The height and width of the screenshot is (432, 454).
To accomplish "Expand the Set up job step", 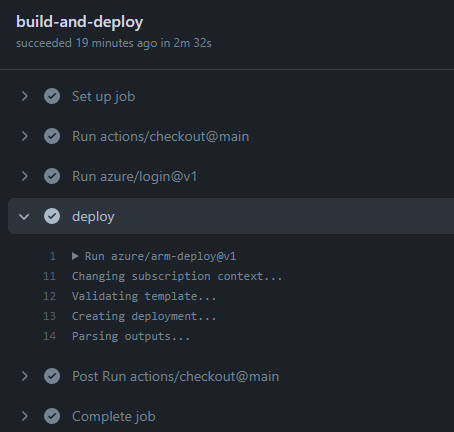I will pyautogui.click(x=24, y=96).
